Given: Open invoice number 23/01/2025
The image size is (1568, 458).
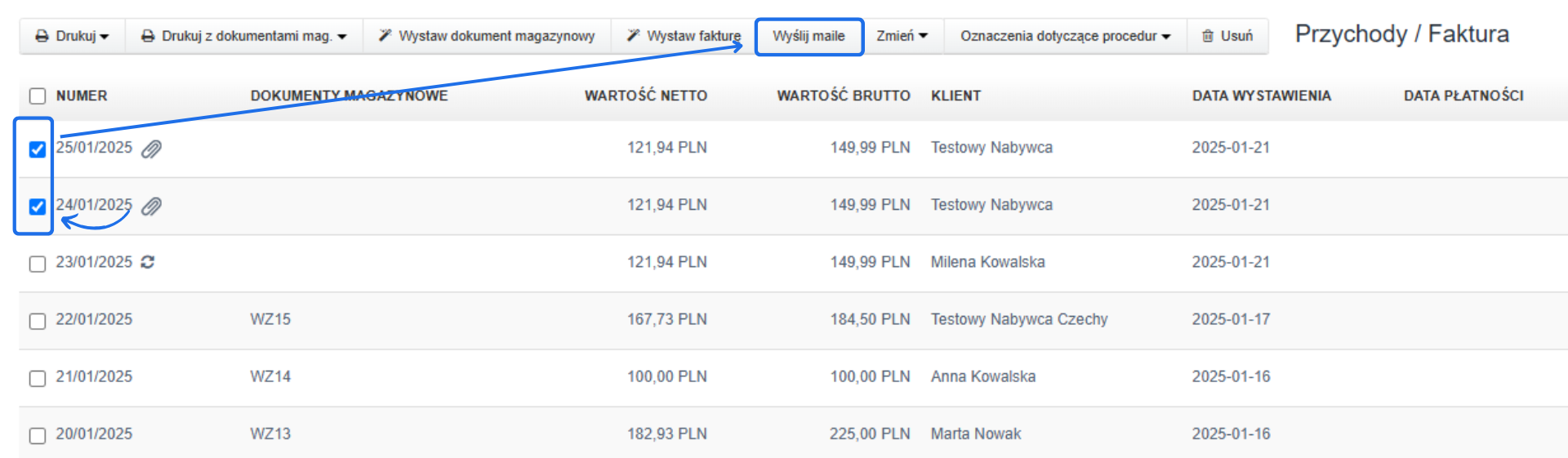Looking at the screenshot, I should 94,262.
